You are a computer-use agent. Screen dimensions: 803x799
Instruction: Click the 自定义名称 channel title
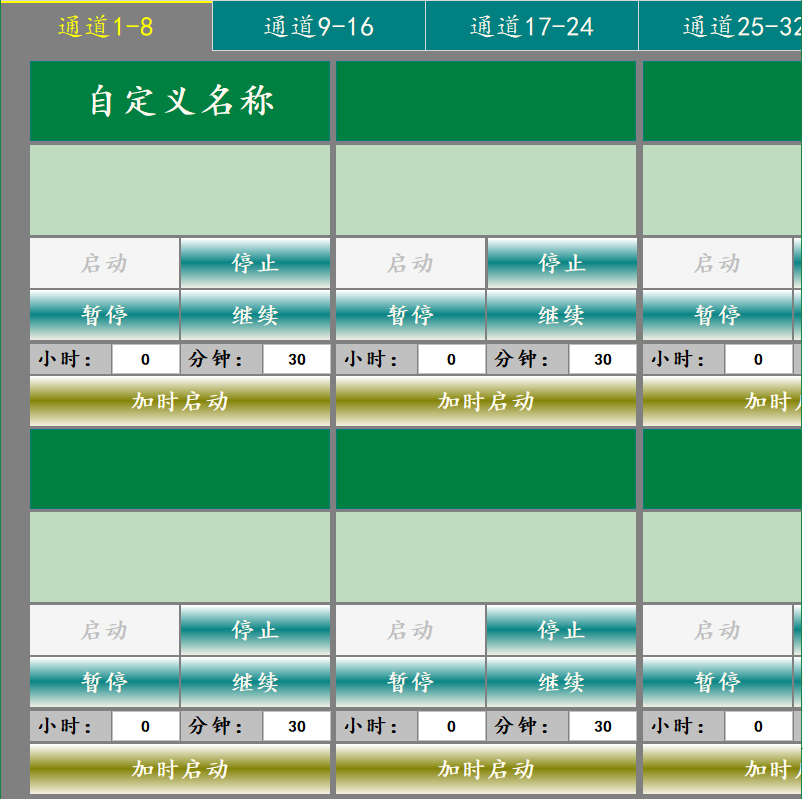click(180, 101)
